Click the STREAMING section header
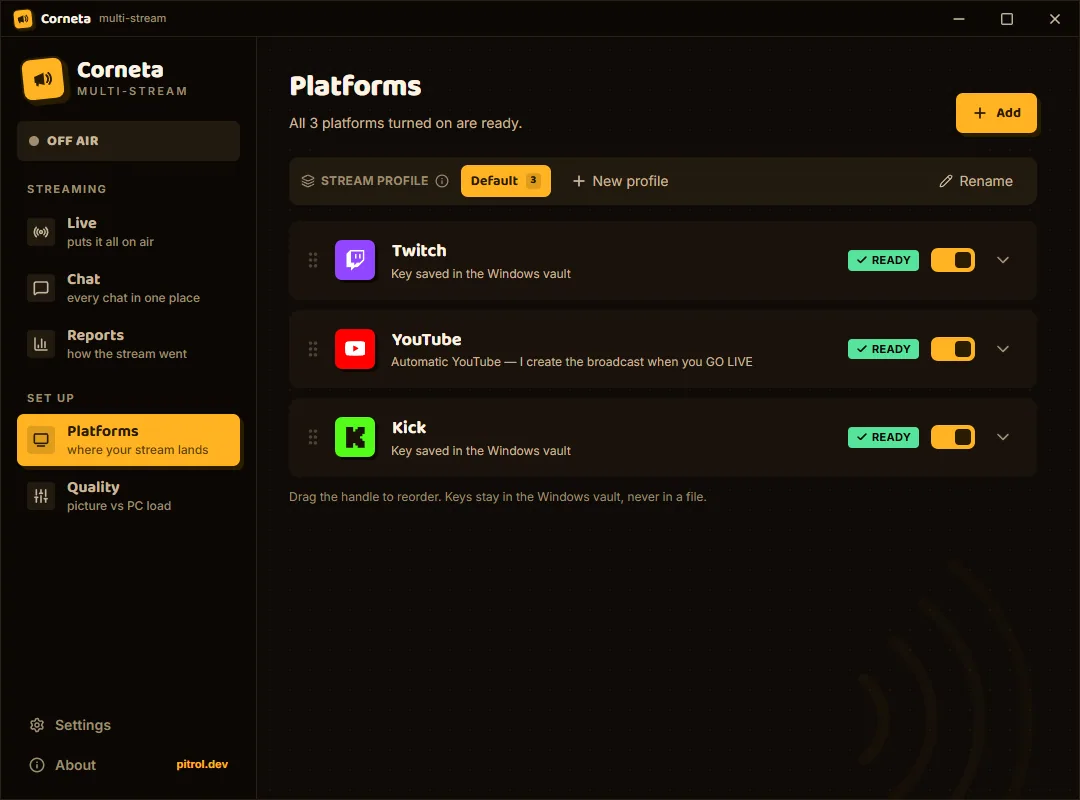The height and width of the screenshot is (800, 1080). (x=67, y=189)
